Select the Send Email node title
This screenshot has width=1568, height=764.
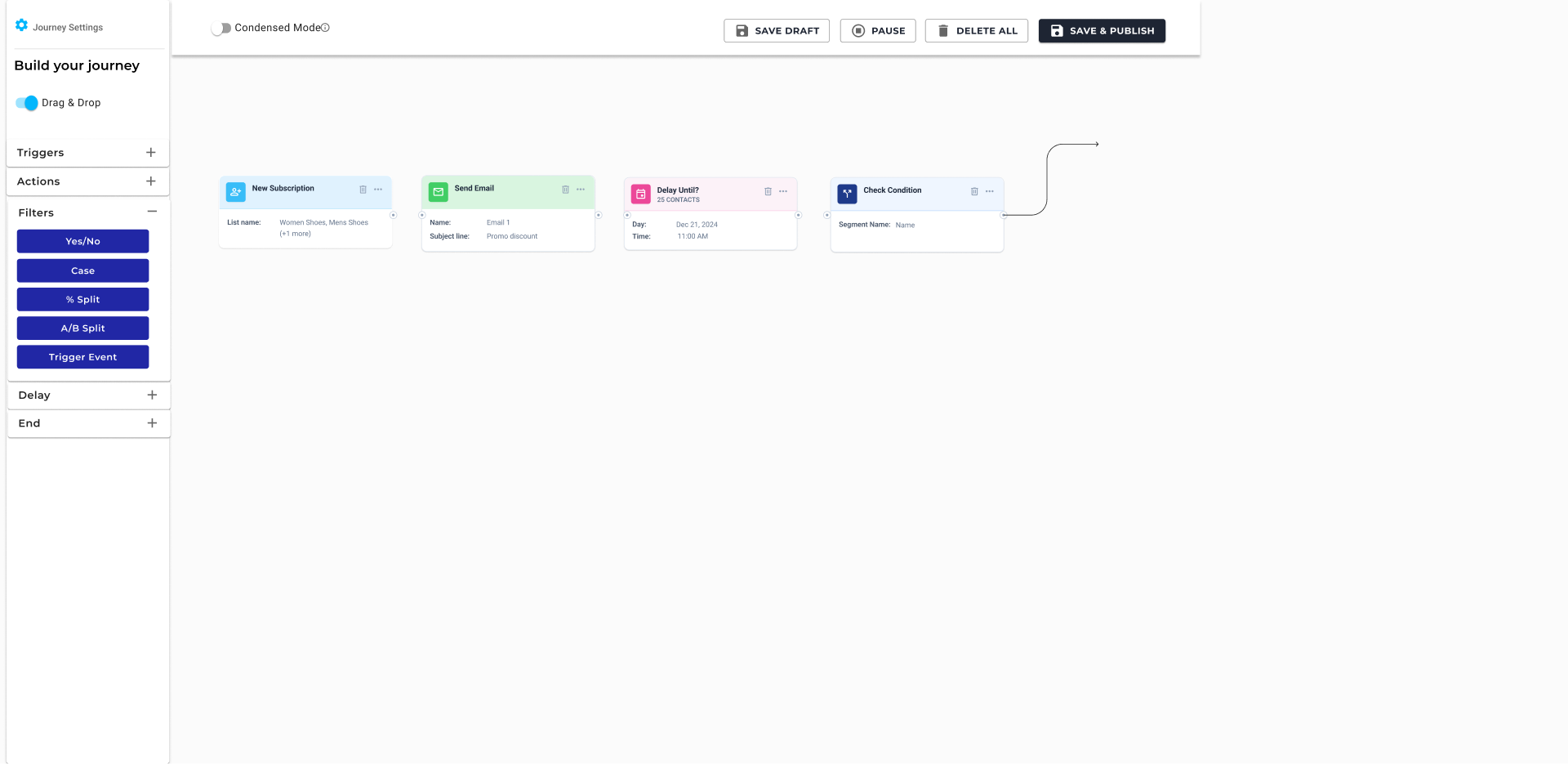click(474, 189)
